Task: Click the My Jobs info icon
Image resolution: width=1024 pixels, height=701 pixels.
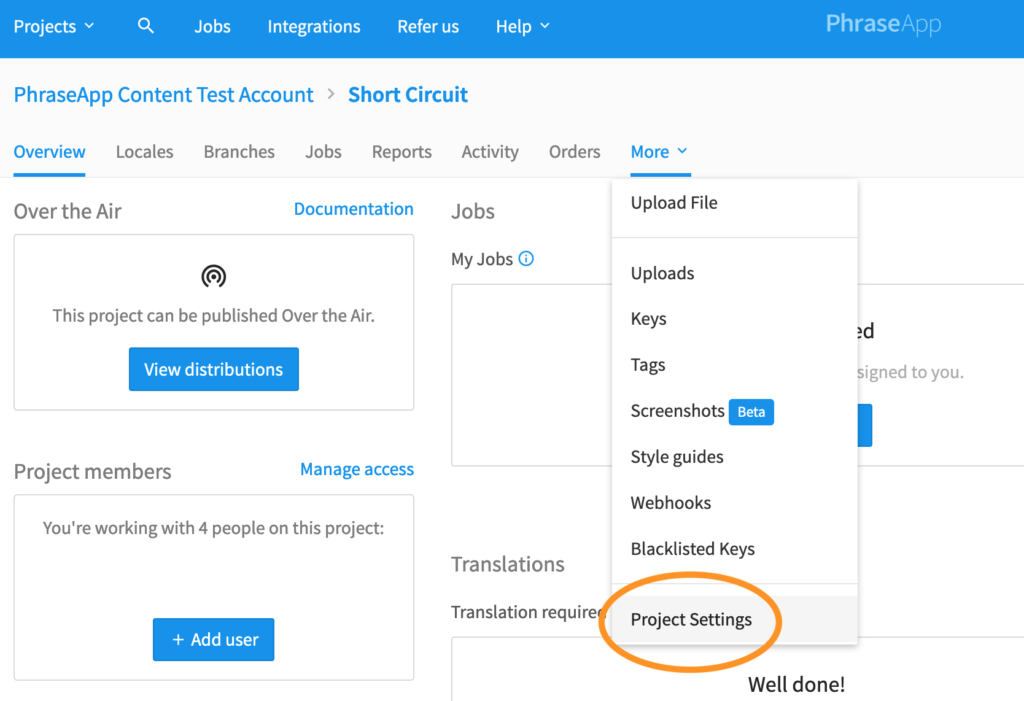Action: [526, 259]
